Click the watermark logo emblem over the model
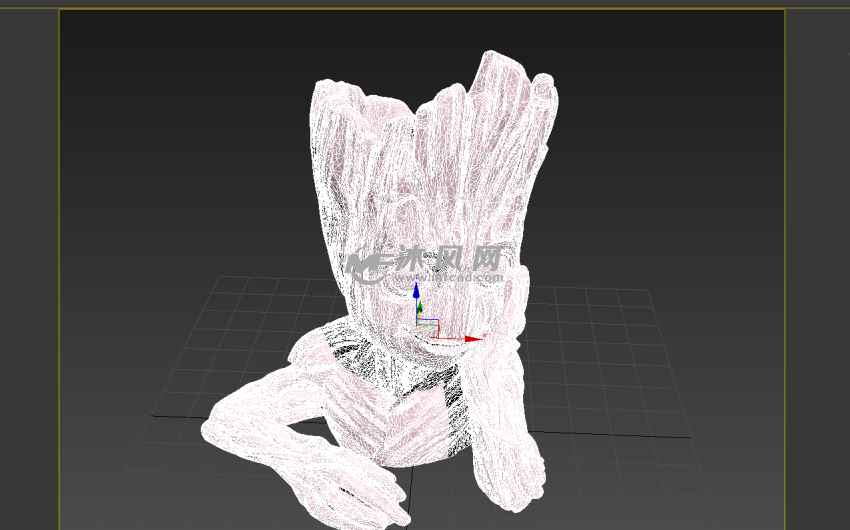The image size is (850, 530). click(x=367, y=265)
